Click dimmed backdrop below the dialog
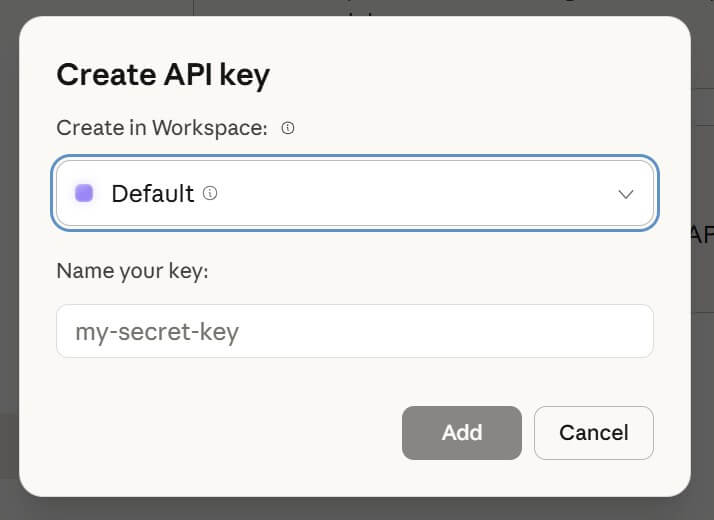714x520 pixels. (x=355, y=508)
